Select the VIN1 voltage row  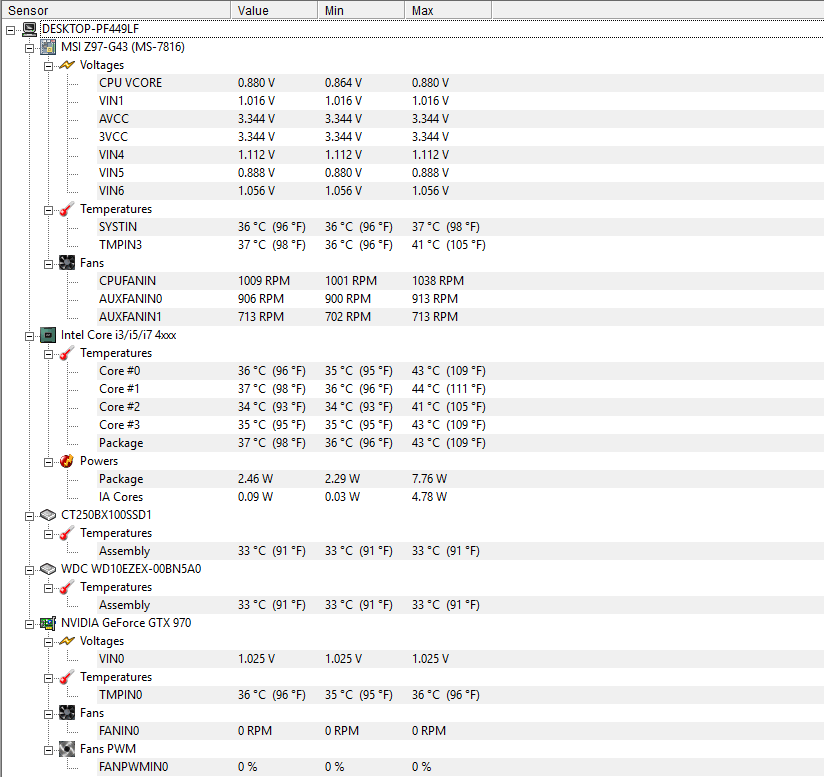coord(460,101)
